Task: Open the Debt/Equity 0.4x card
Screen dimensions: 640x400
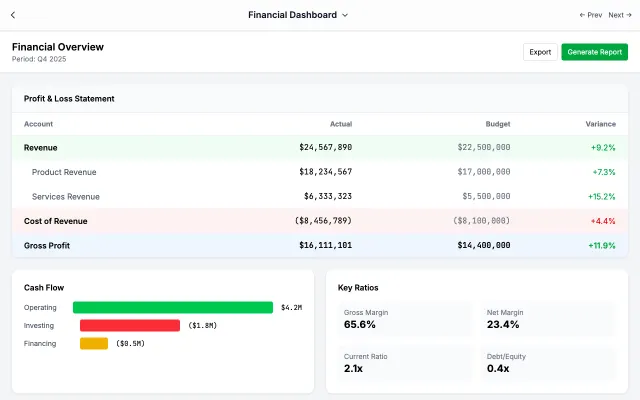Action: coord(548,363)
